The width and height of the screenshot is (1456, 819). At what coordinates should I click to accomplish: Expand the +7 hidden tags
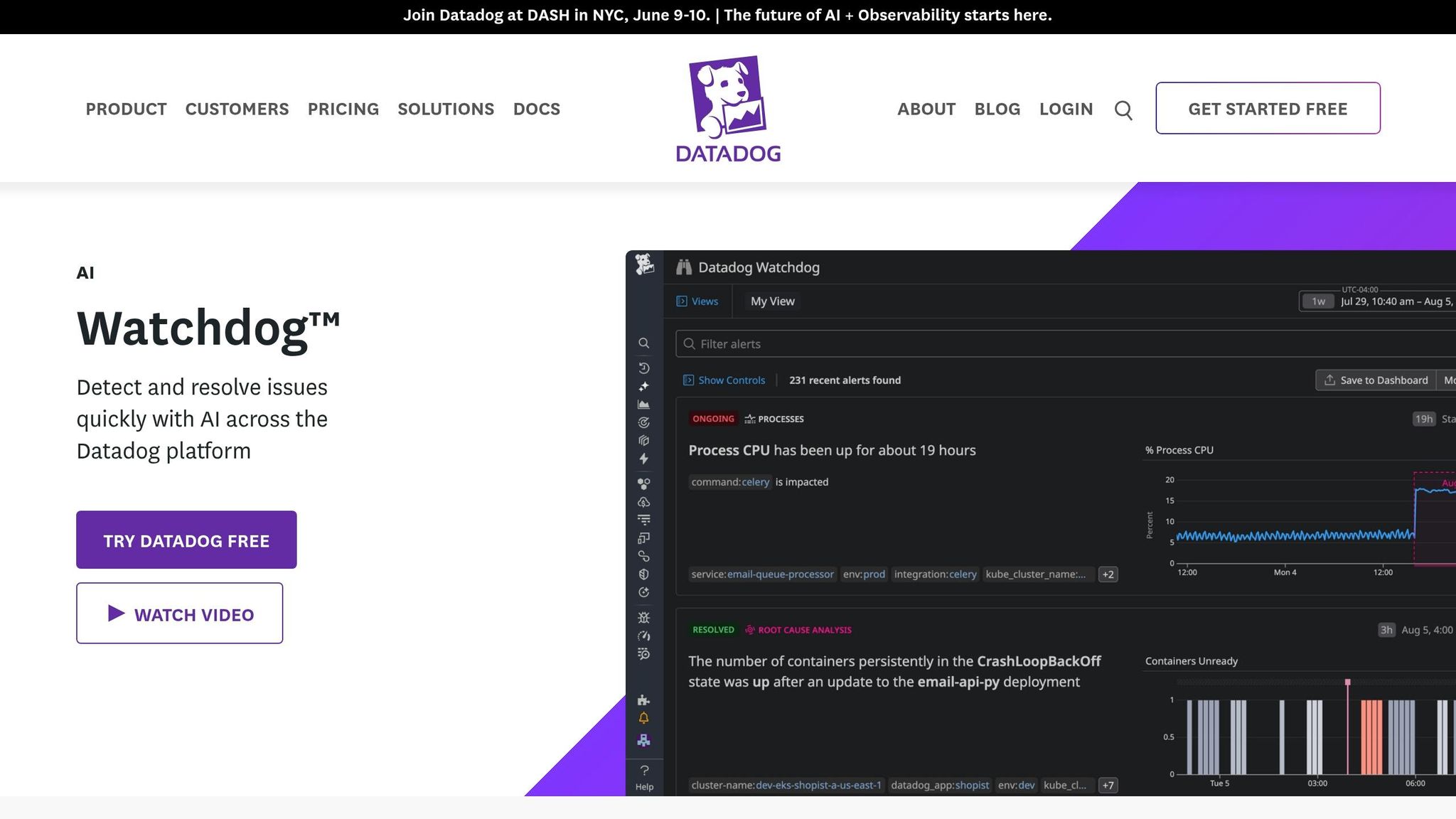coord(1108,786)
